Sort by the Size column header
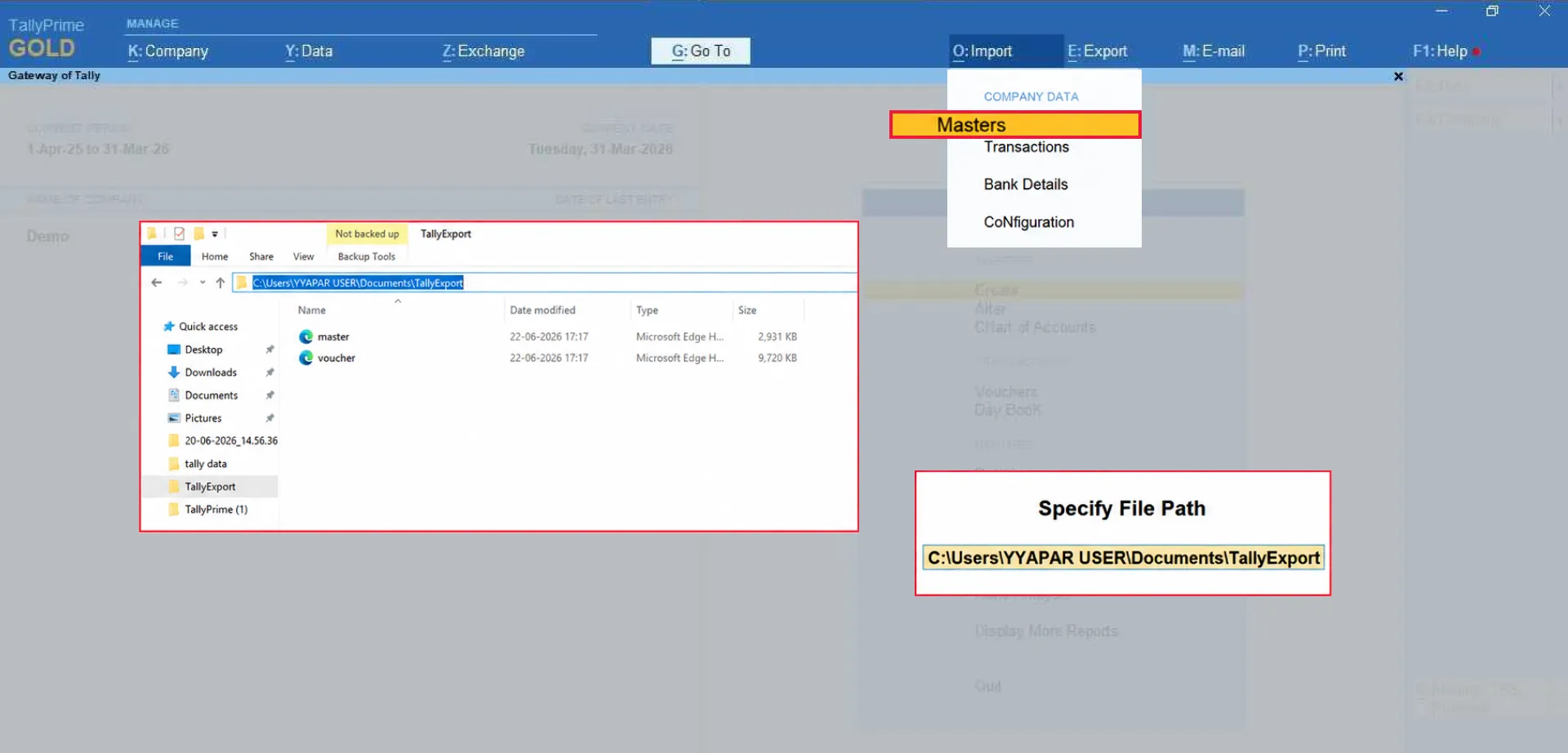Viewport: 1568px width, 753px height. (x=747, y=310)
